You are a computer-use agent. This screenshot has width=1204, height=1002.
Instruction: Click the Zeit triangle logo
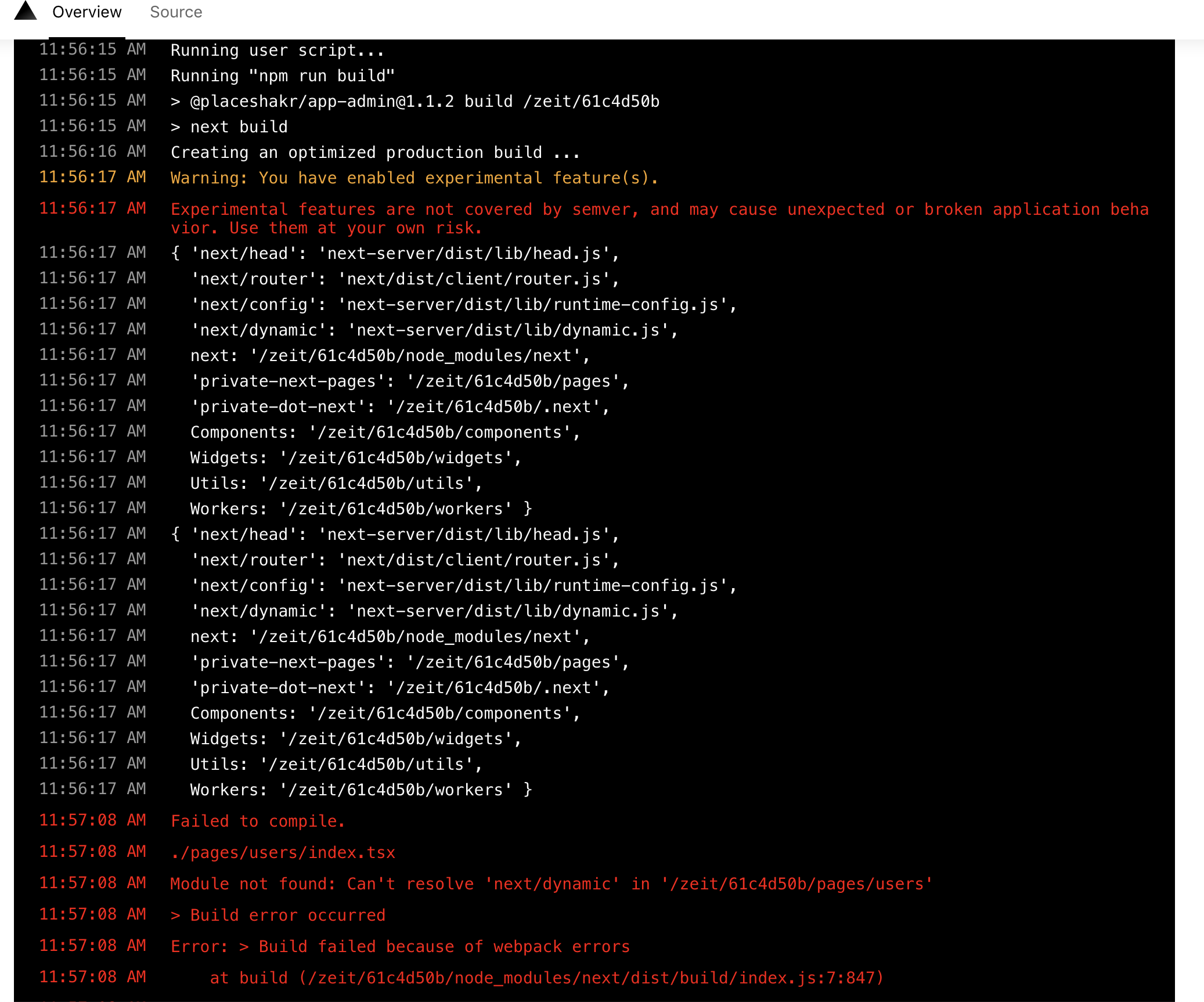pyautogui.click(x=26, y=10)
